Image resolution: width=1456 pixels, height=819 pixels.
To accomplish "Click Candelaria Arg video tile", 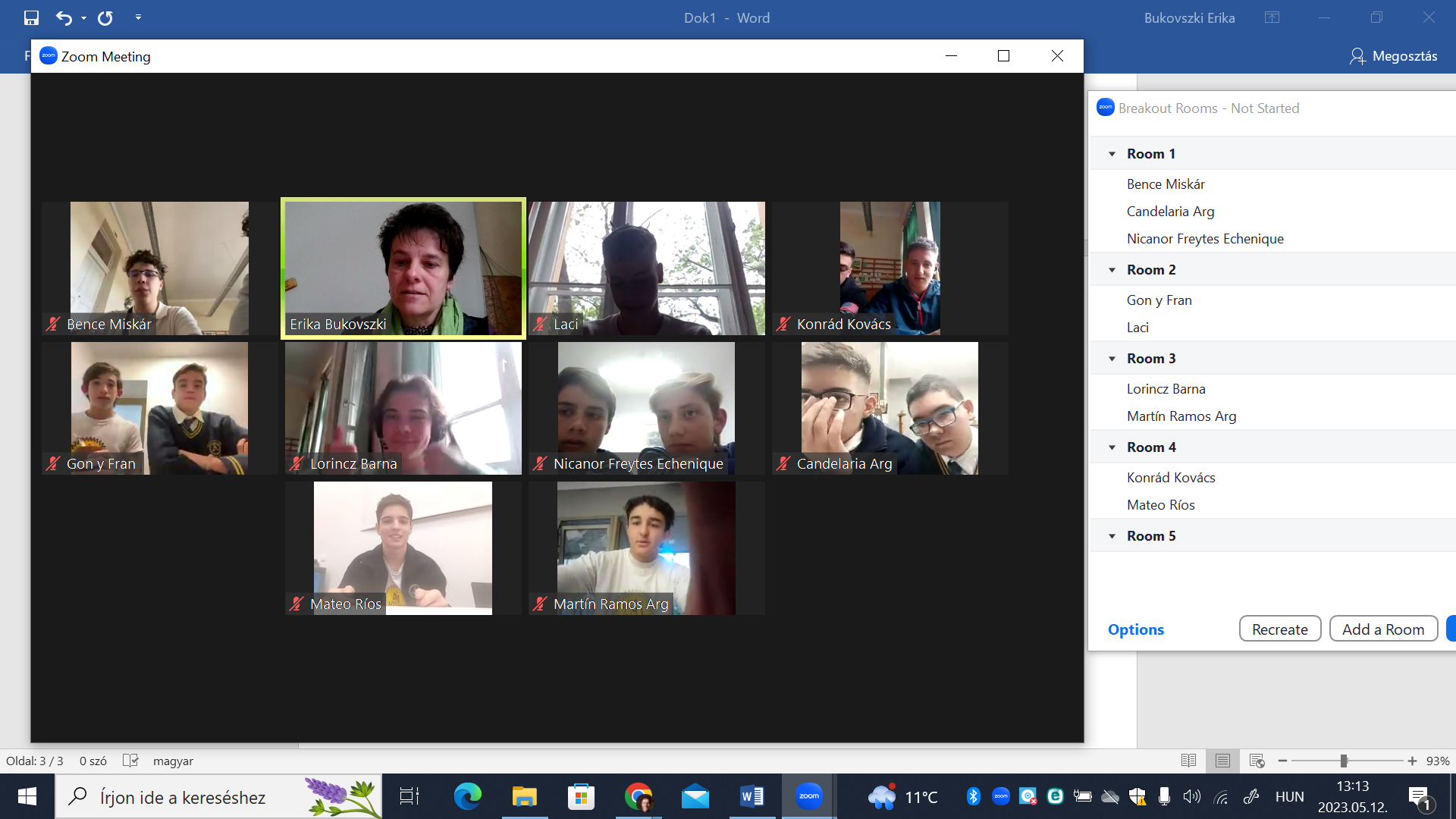I will click(890, 408).
